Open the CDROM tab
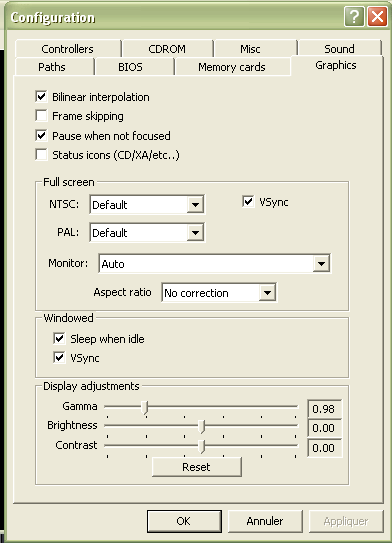The height and width of the screenshot is (543, 392). (167, 49)
